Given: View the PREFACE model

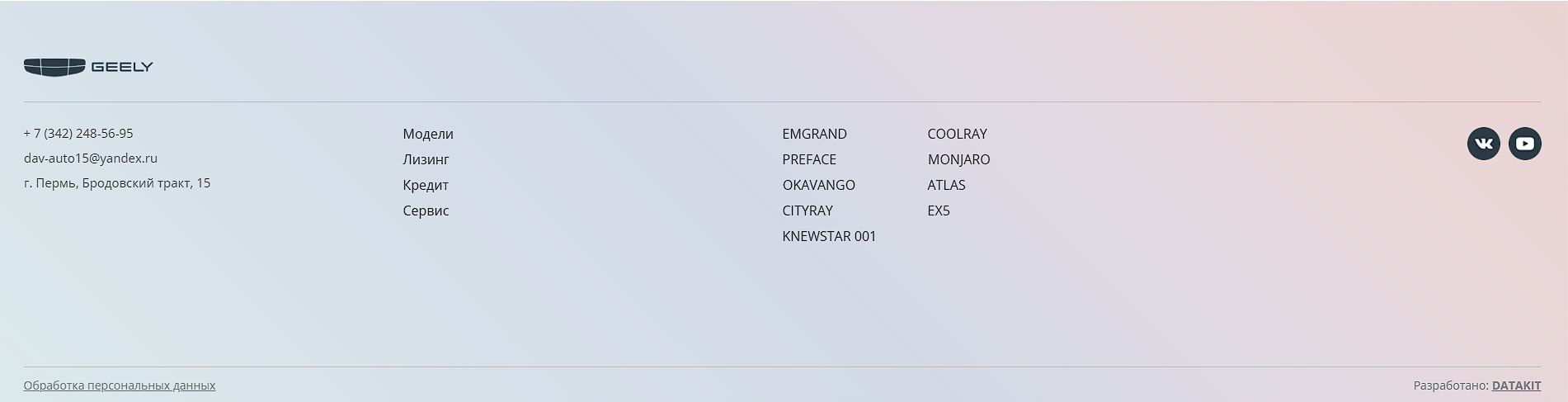Looking at the screenshot, I should point(809,159).
